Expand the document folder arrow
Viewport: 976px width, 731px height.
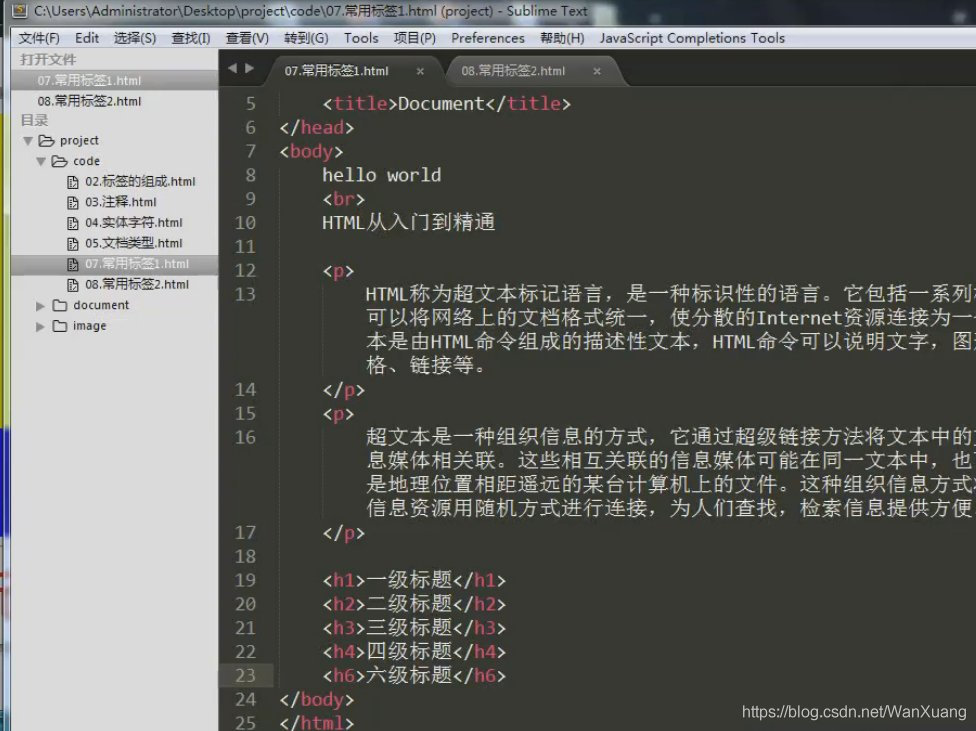click(x=41, y=305)
